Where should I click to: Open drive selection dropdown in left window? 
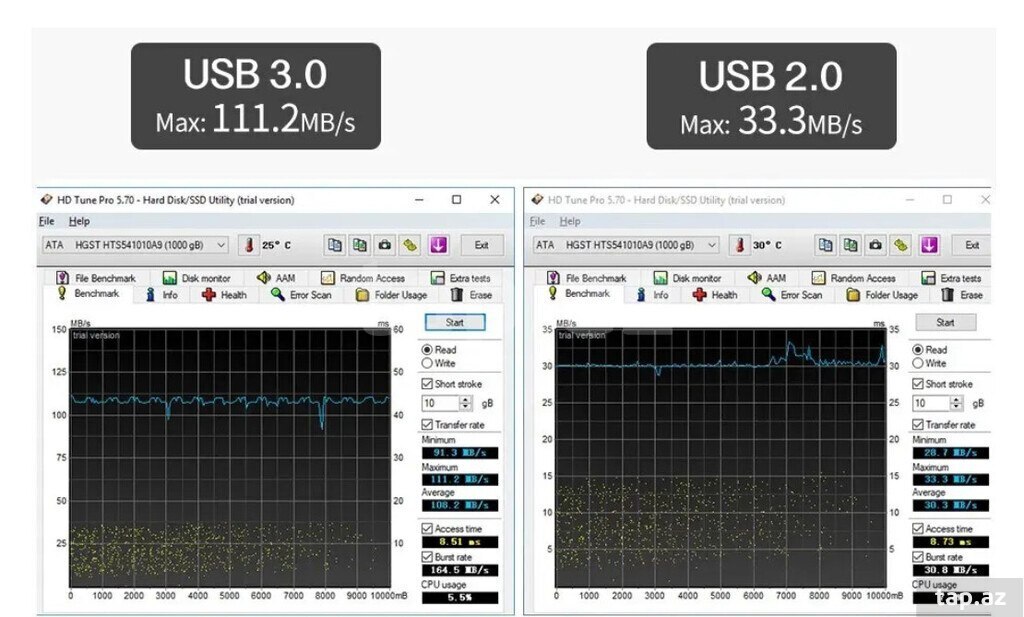tap(135, 245)
